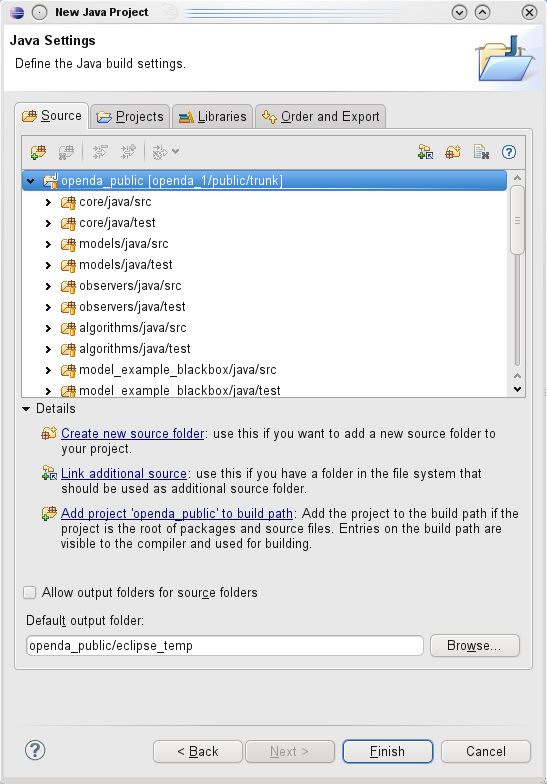The image size is (547, 784).
Task: Click the blue help toolbar icon
Action: point(509,152)
